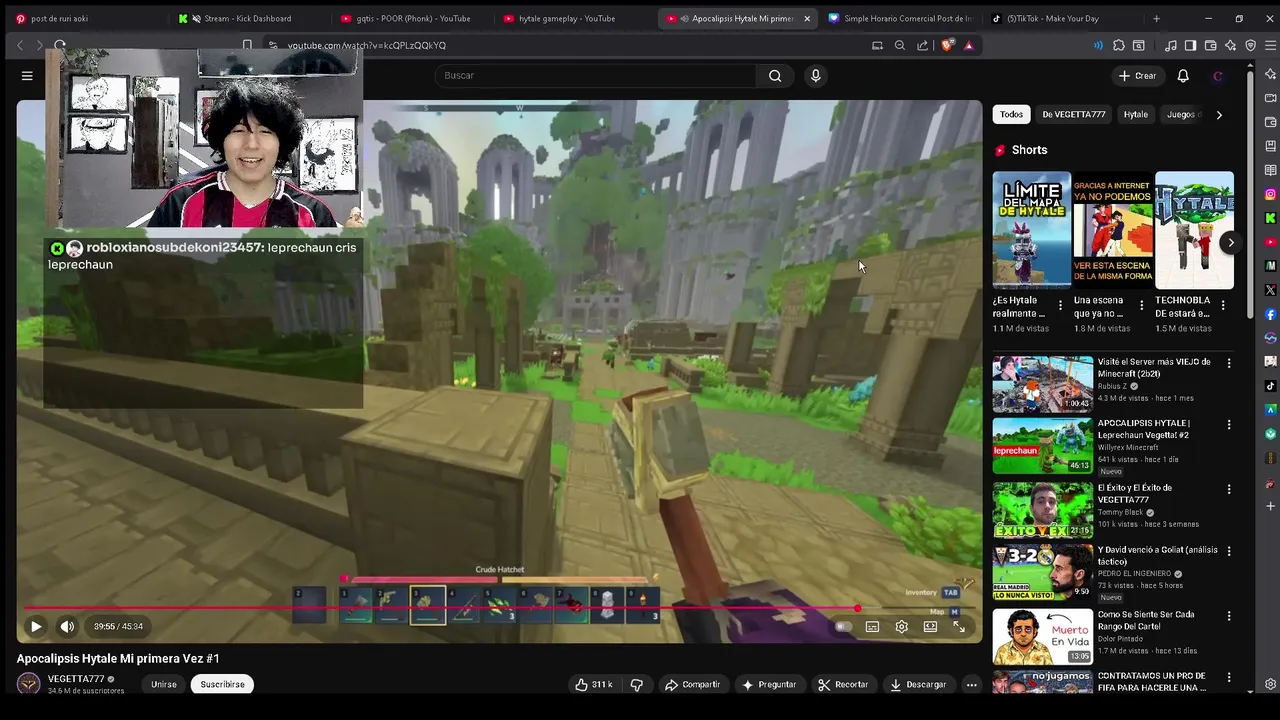Focus the Buscar search field
Screen dimensions: 1280x720
click(x=595, y=76)
